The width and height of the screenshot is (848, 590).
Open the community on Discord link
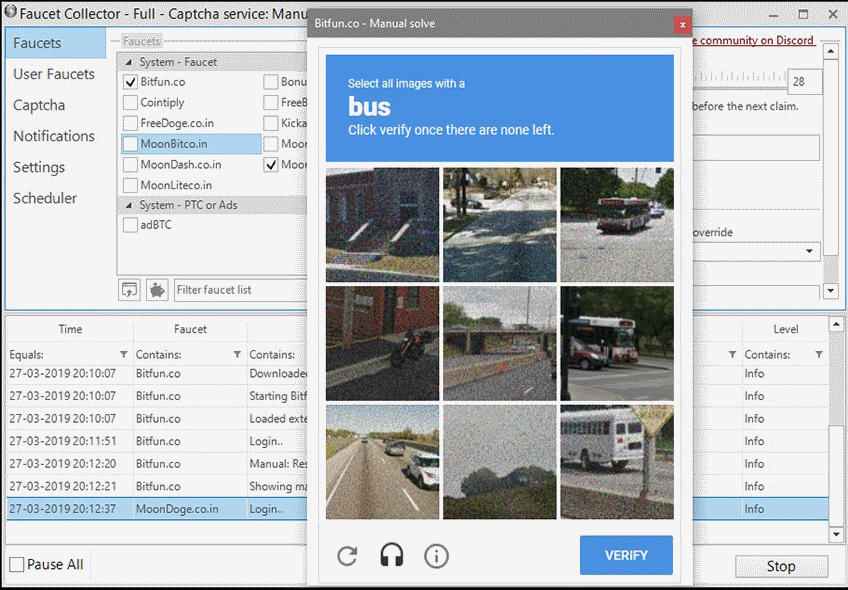pyautogui.click(x=754, y=40)
